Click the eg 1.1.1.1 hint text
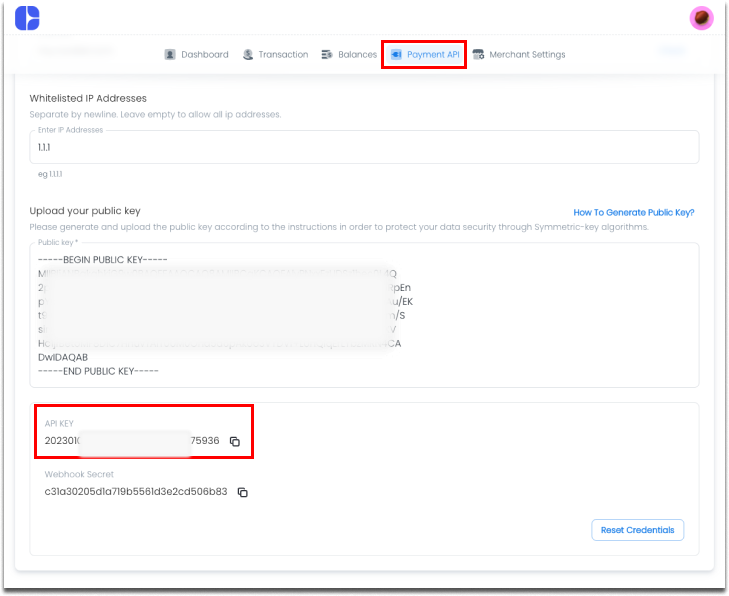This screenshot has width=729, height=596. pos(50,174)
